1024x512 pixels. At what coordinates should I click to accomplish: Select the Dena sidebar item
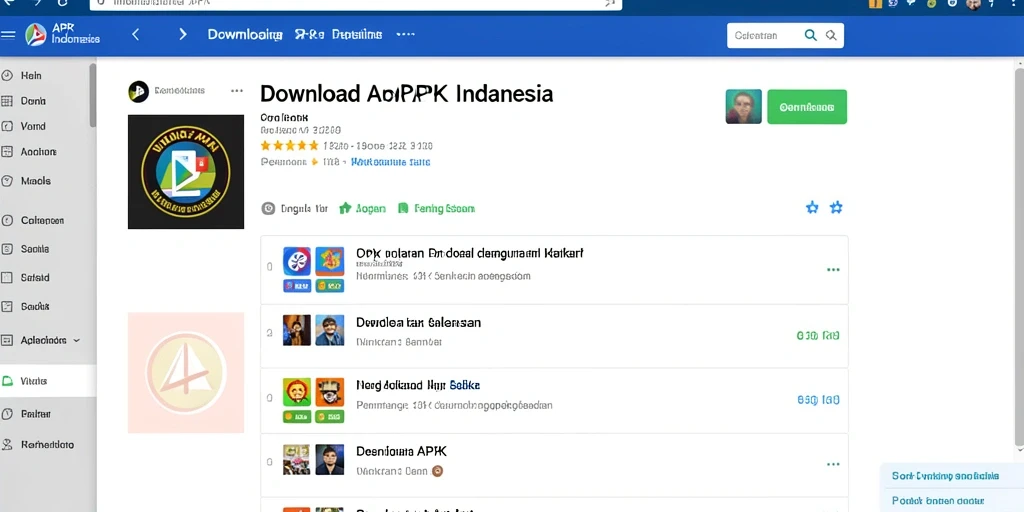pos(33,101)
